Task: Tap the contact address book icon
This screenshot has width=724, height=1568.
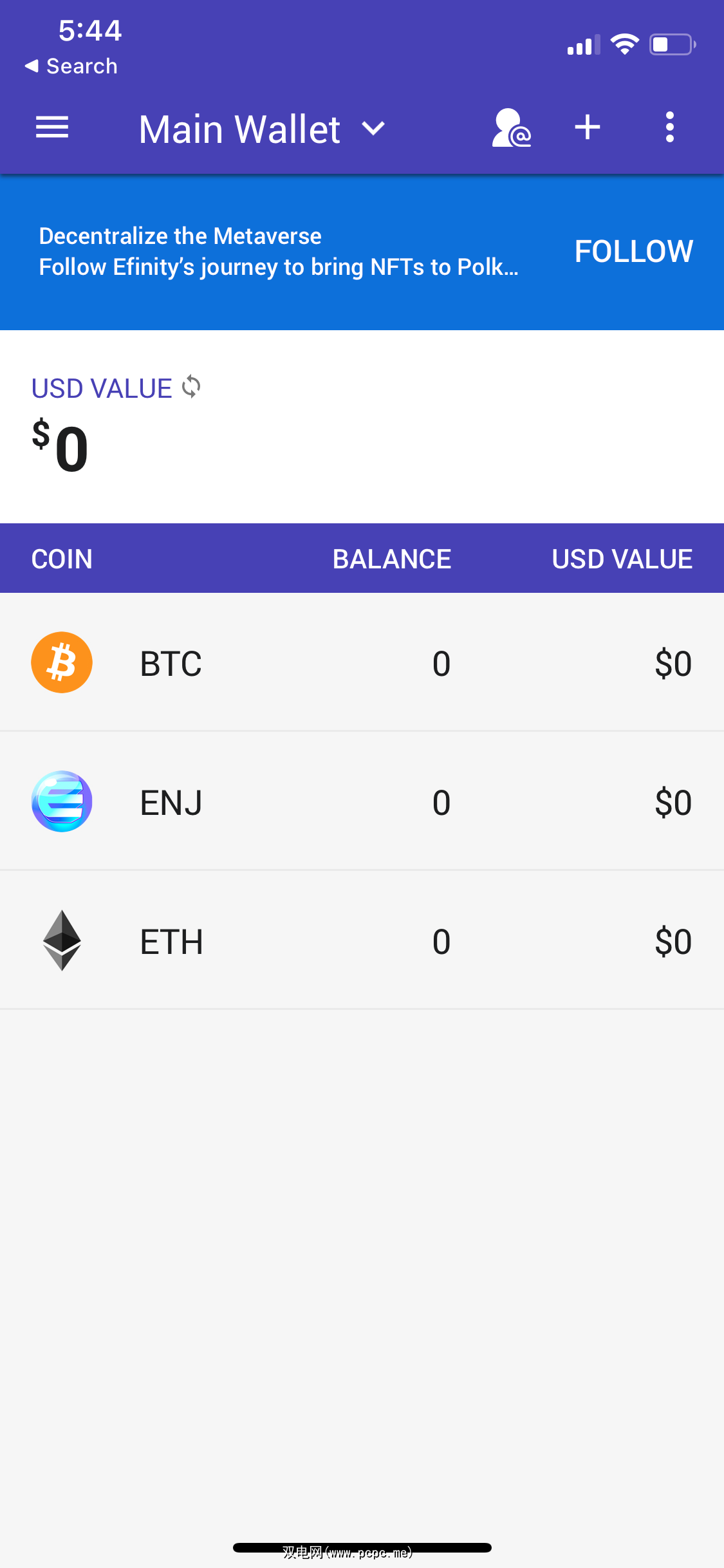Action: coord(511,127)
